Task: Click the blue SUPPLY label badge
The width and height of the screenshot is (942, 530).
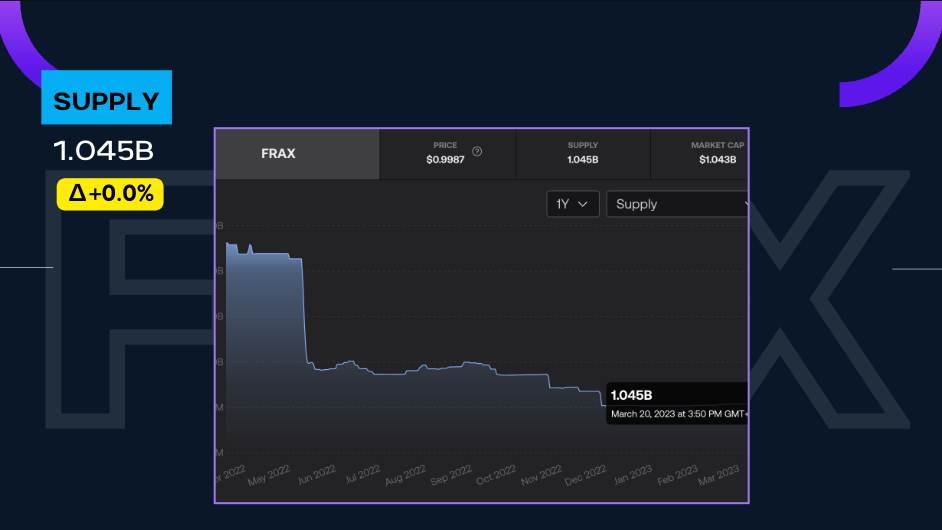Action: pos(106,98)
